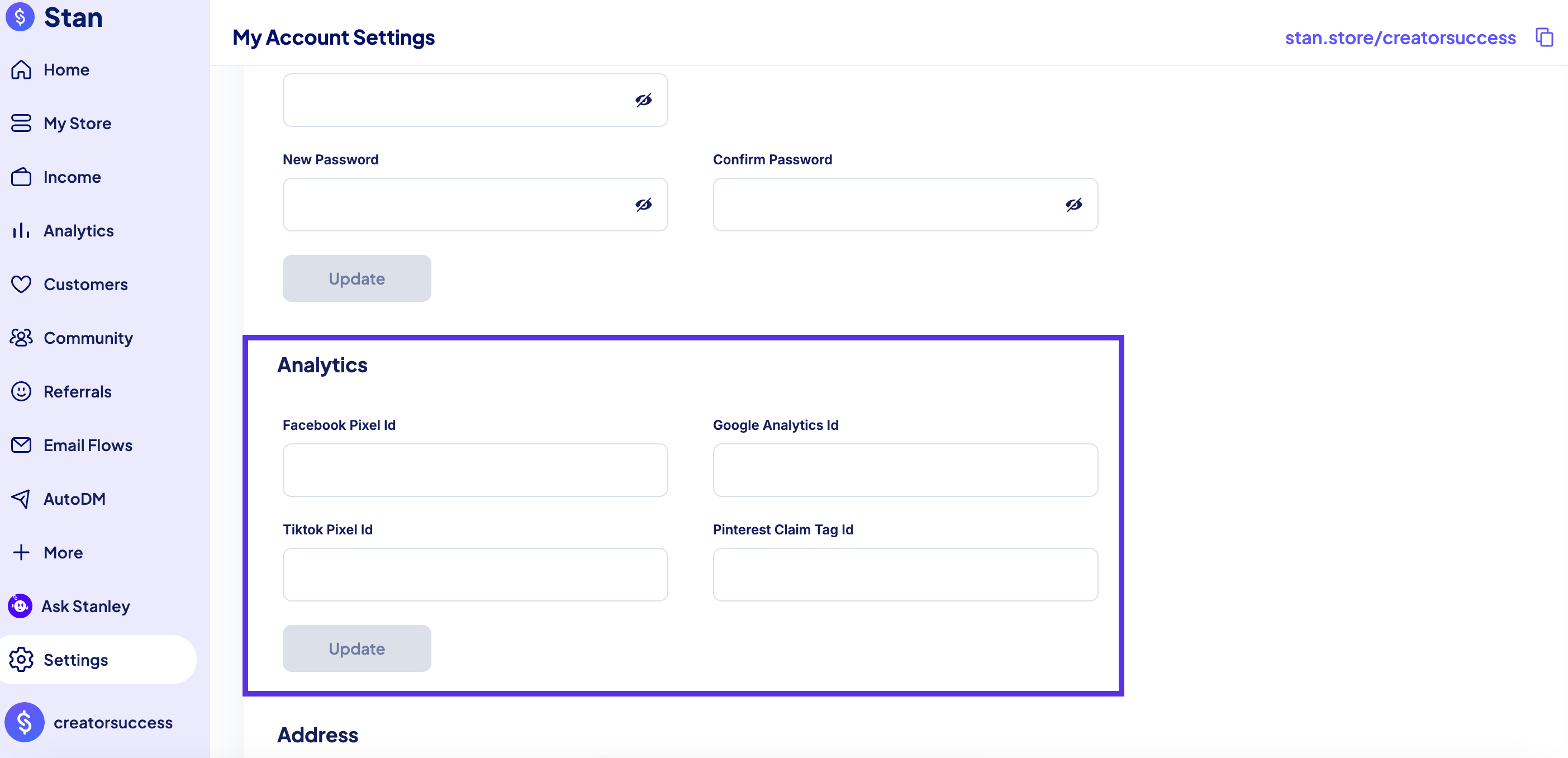Open the Analytics bar chart icon
Viewport: 1568px width, 758px height.
(x=21, y=230)
